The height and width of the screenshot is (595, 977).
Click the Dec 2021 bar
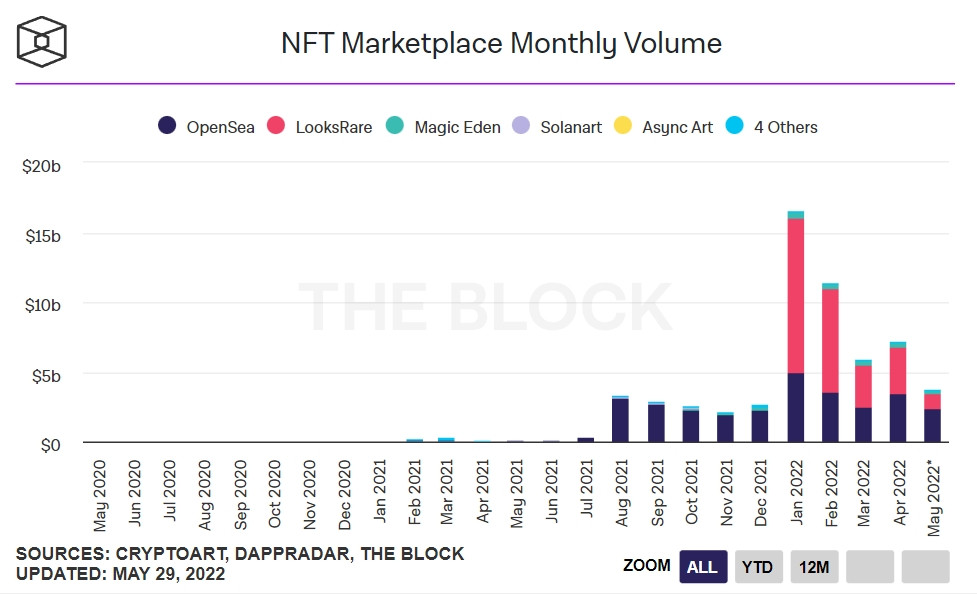tap(760, 426)
